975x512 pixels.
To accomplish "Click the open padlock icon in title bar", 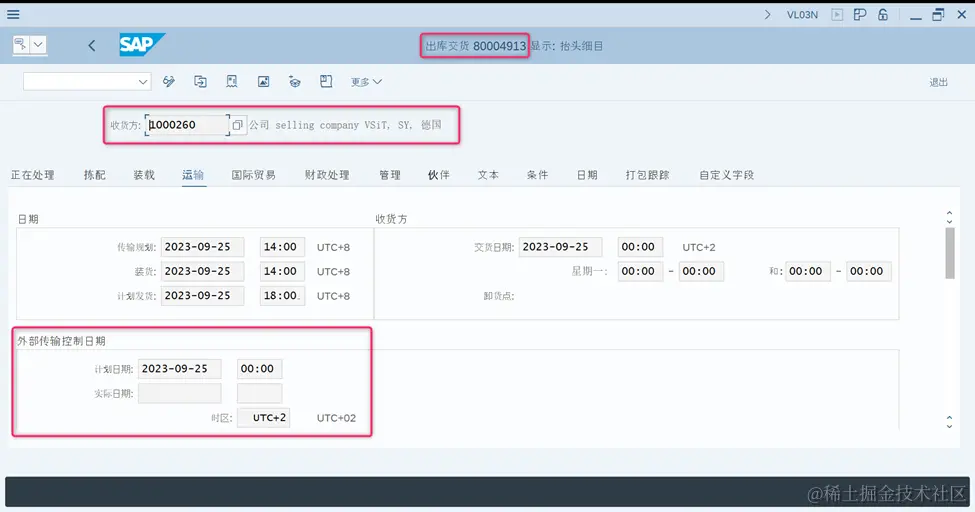I will [883, 15].
